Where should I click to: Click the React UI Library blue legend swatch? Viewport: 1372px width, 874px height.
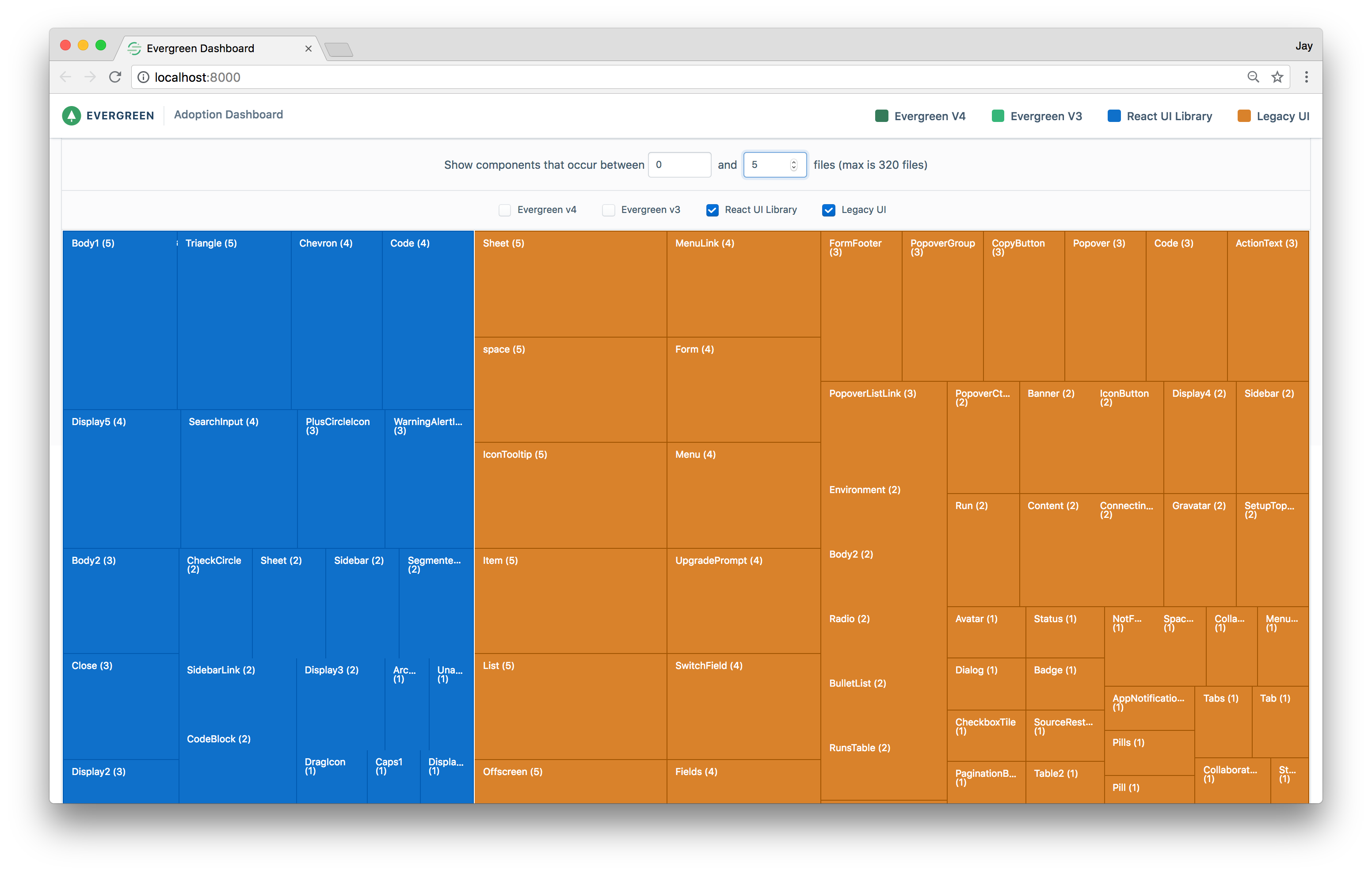(x=1114, y=116)
